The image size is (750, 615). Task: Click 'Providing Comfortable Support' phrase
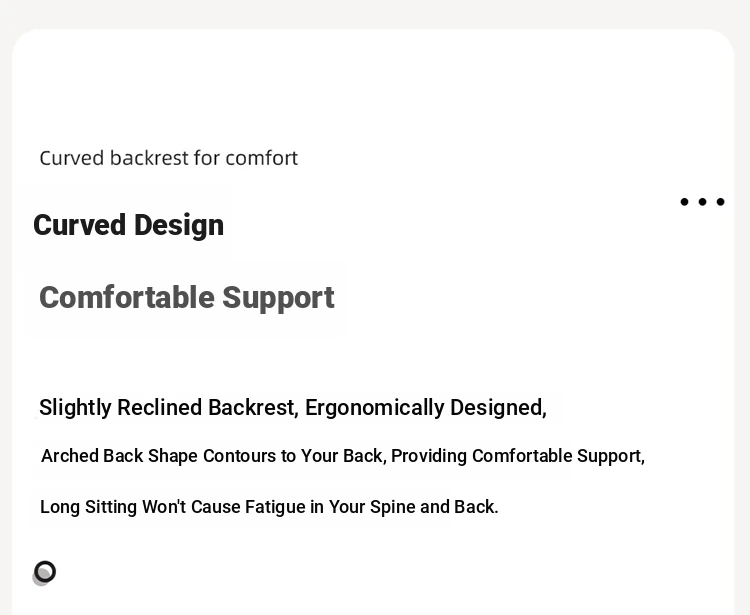pos(518,456)
